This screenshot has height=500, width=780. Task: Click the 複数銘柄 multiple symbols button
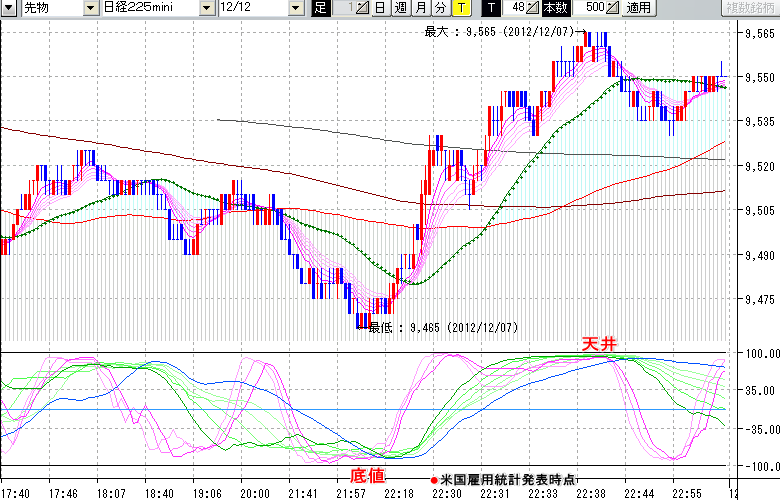(x=749, y=8)
